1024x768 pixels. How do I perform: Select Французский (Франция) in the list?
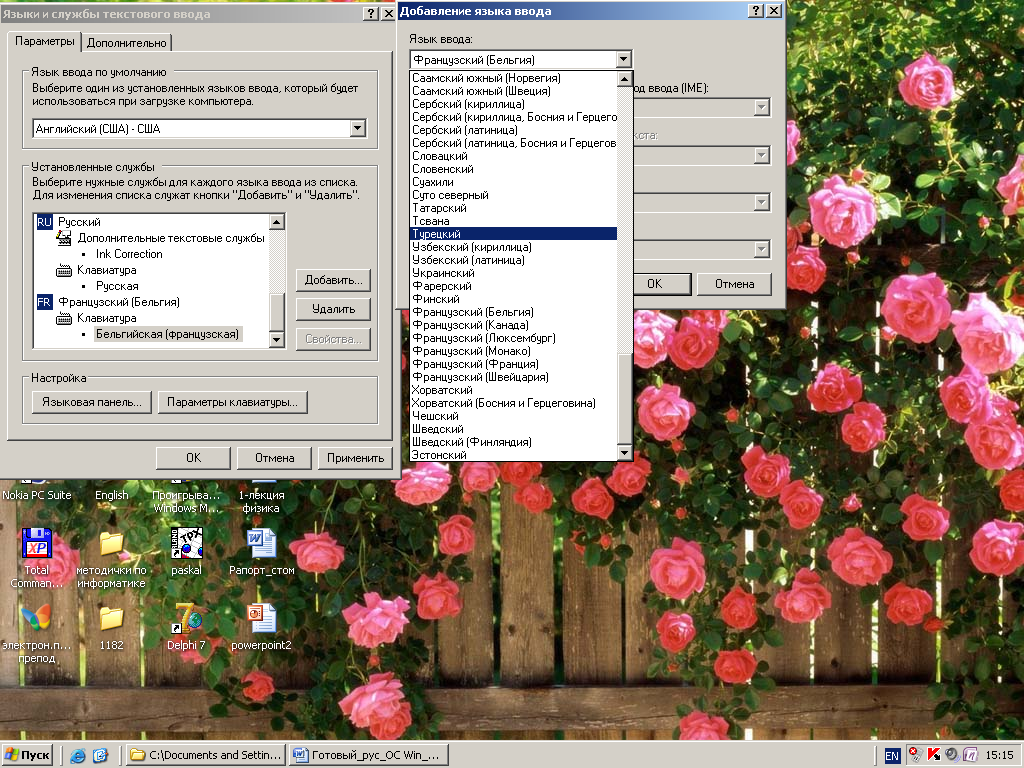point(513,364)
